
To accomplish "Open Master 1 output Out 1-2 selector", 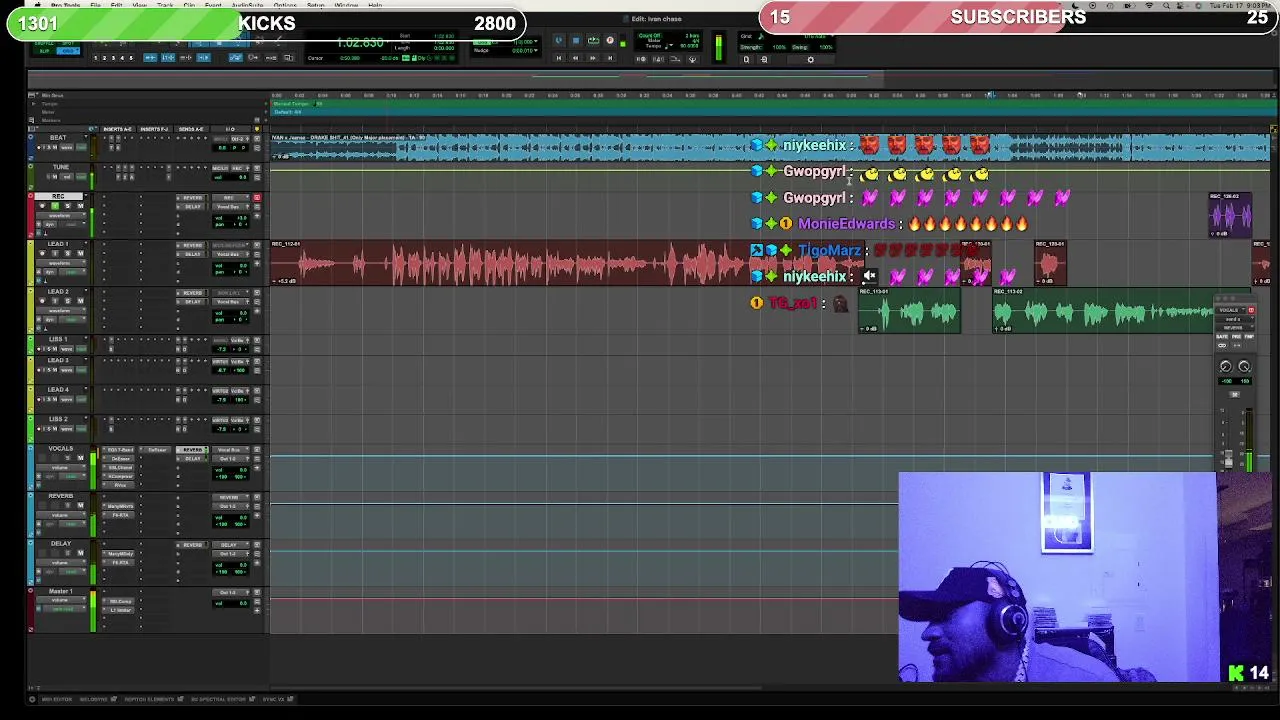I will [230, 593].
